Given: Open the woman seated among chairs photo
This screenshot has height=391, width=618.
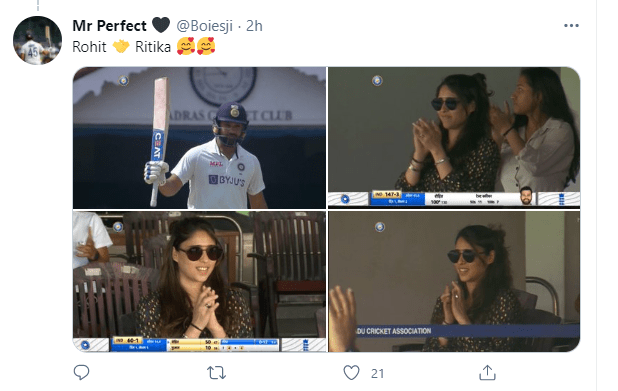Looking at the screenshot, I should pos(199,281).
